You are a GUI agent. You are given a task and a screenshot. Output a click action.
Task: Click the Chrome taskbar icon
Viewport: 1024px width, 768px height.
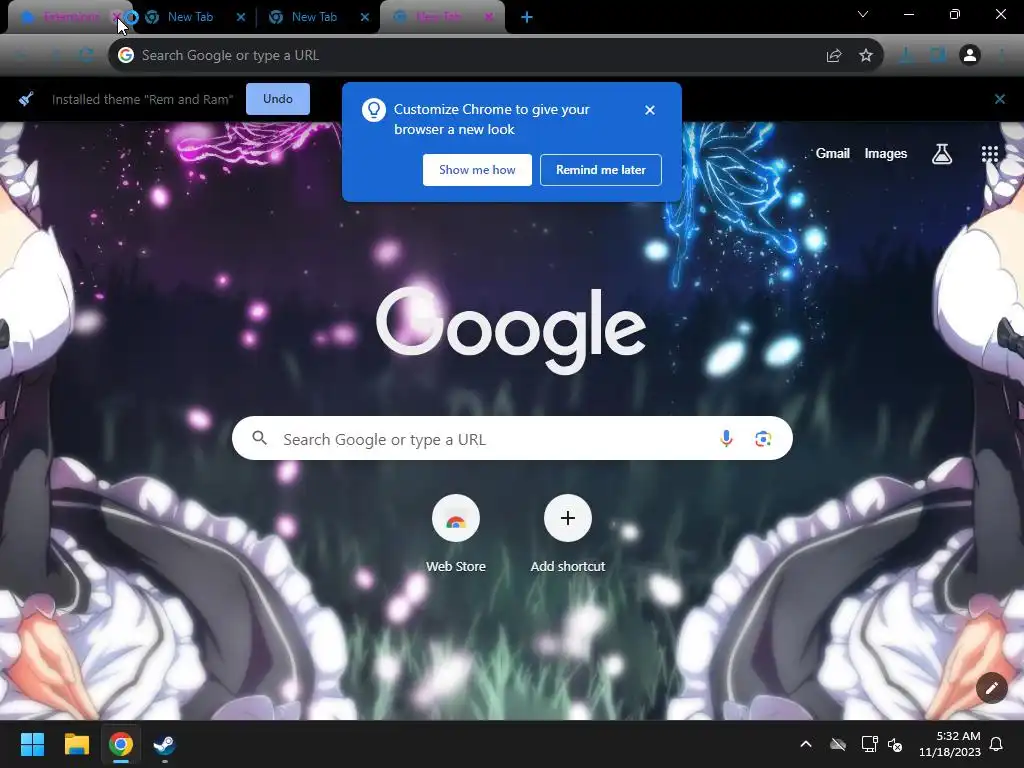coord(120,744)
